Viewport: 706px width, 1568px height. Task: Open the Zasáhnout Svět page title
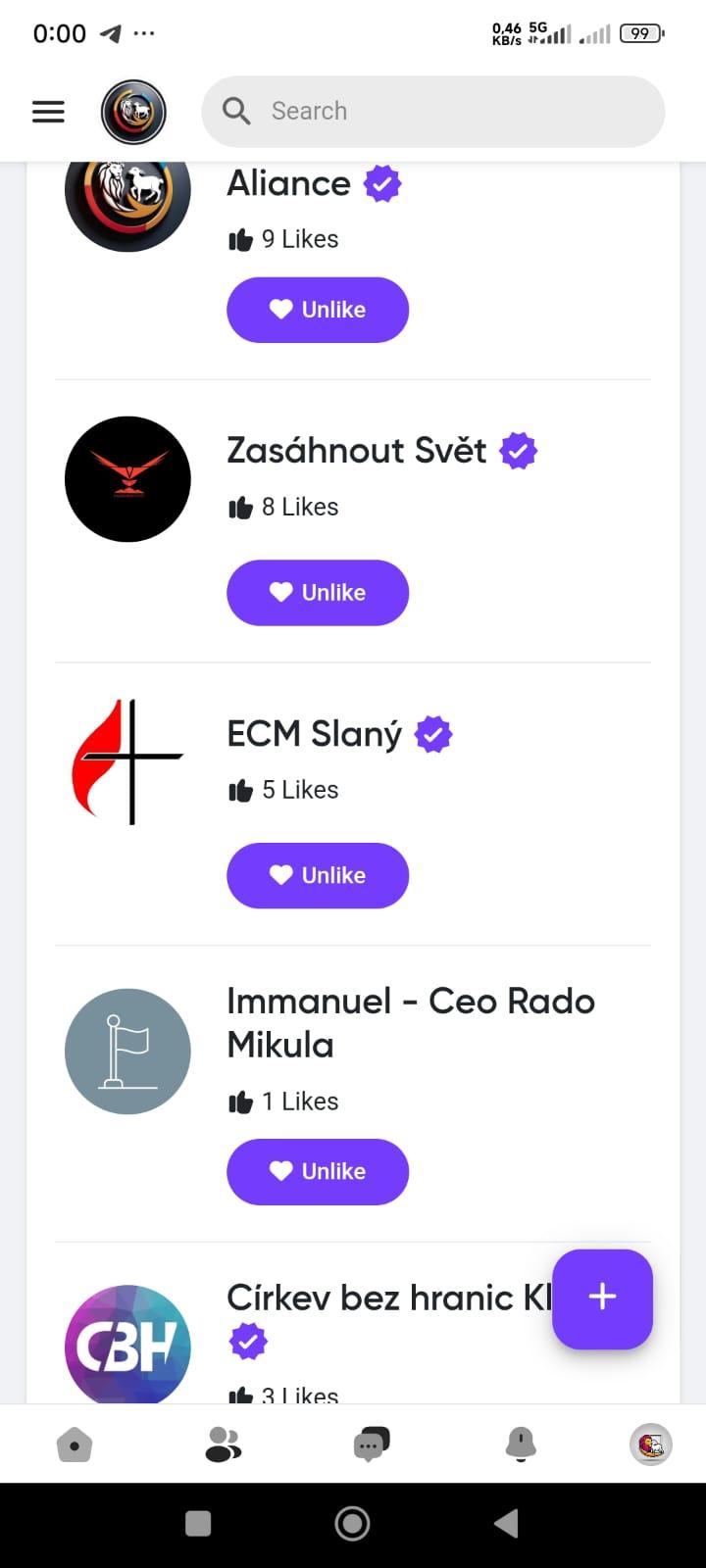(x=356, y=451)
